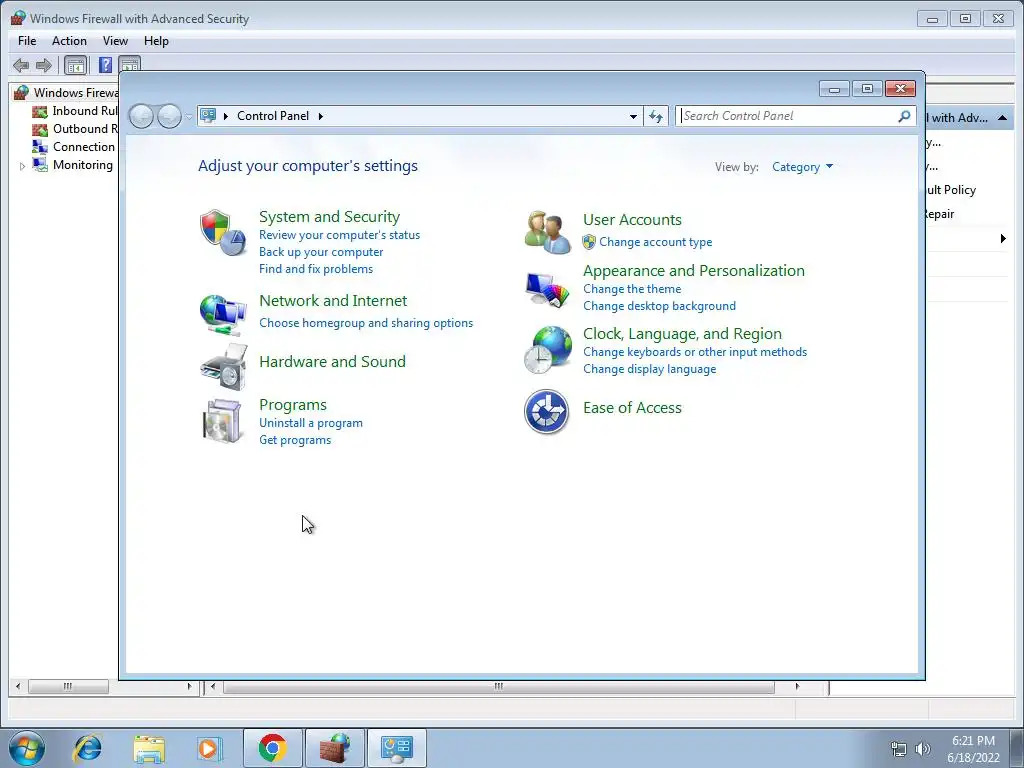
Task: Expand the Monitoring tree node
Action: 22,166
